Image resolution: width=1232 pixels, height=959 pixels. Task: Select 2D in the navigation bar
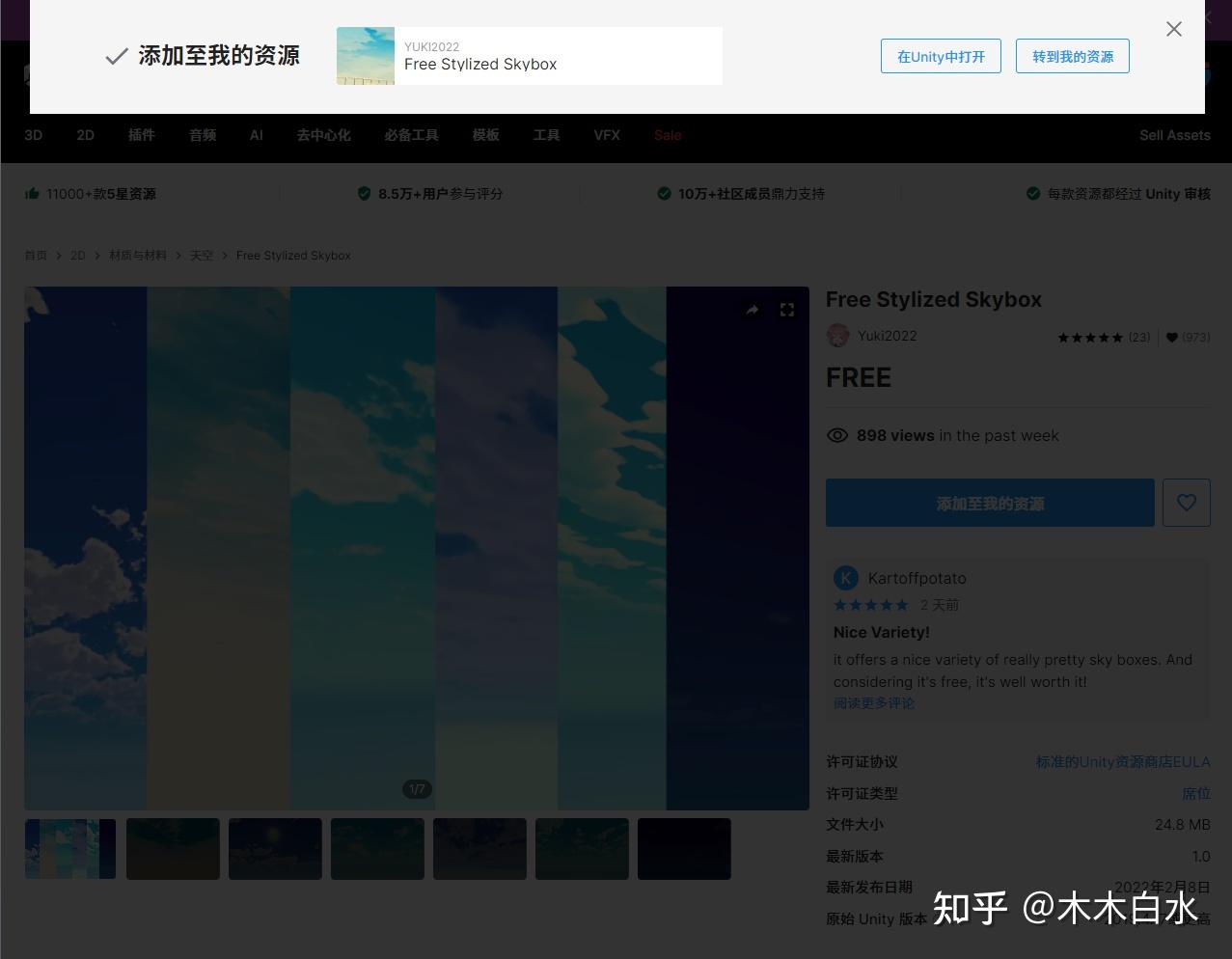[x=85, y=135]
